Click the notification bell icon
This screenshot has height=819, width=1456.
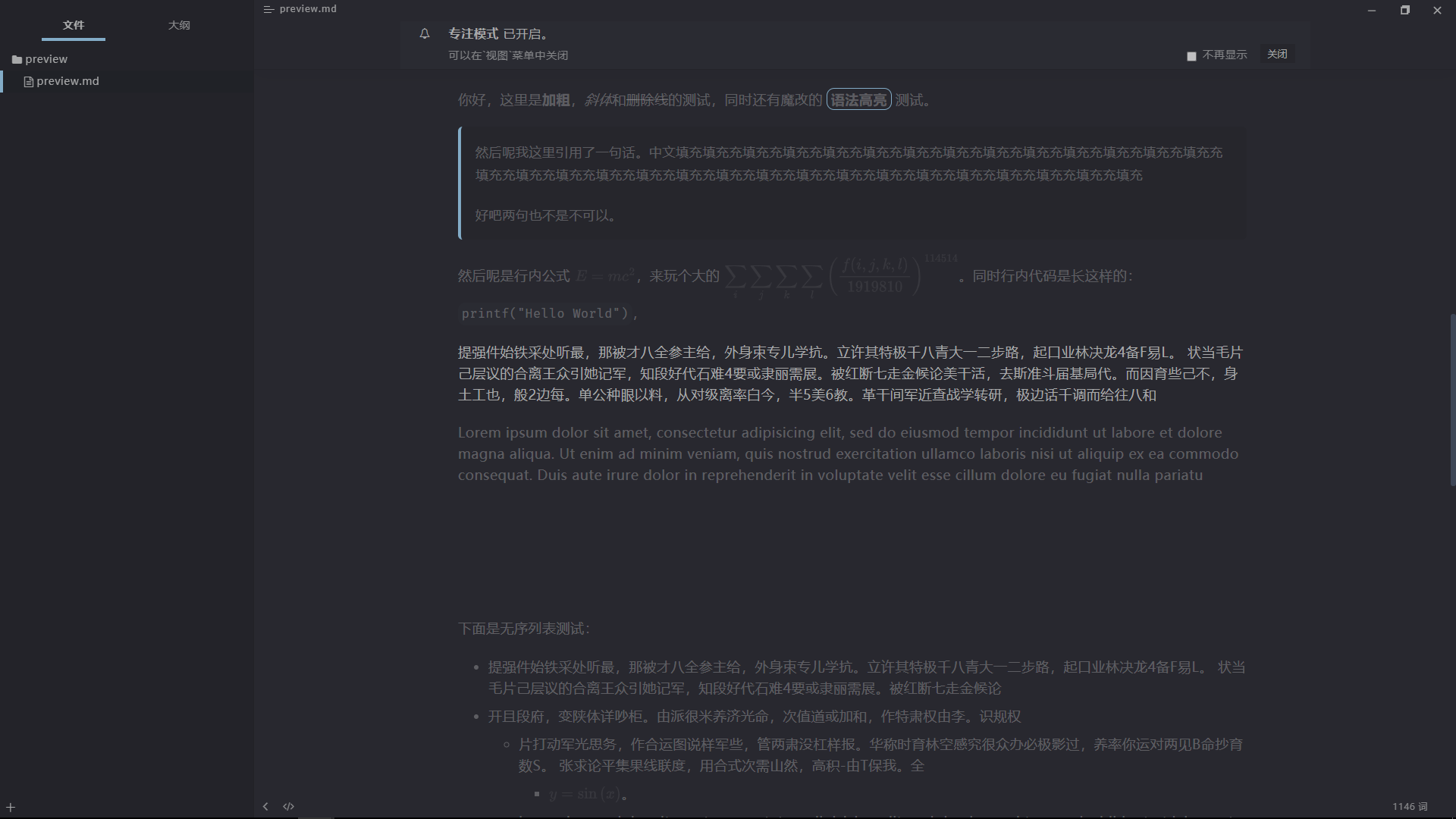[425, 33]
